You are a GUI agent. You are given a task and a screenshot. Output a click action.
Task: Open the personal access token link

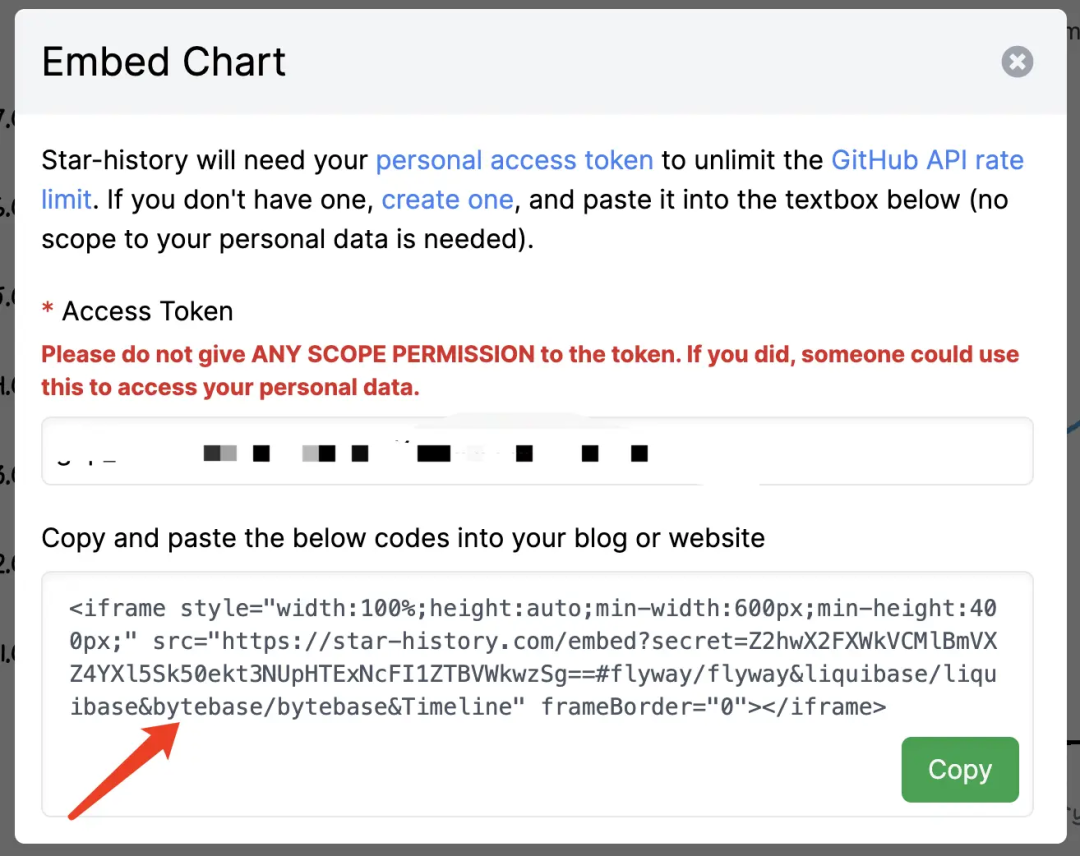pyautogui.click(x=513, y=160)
